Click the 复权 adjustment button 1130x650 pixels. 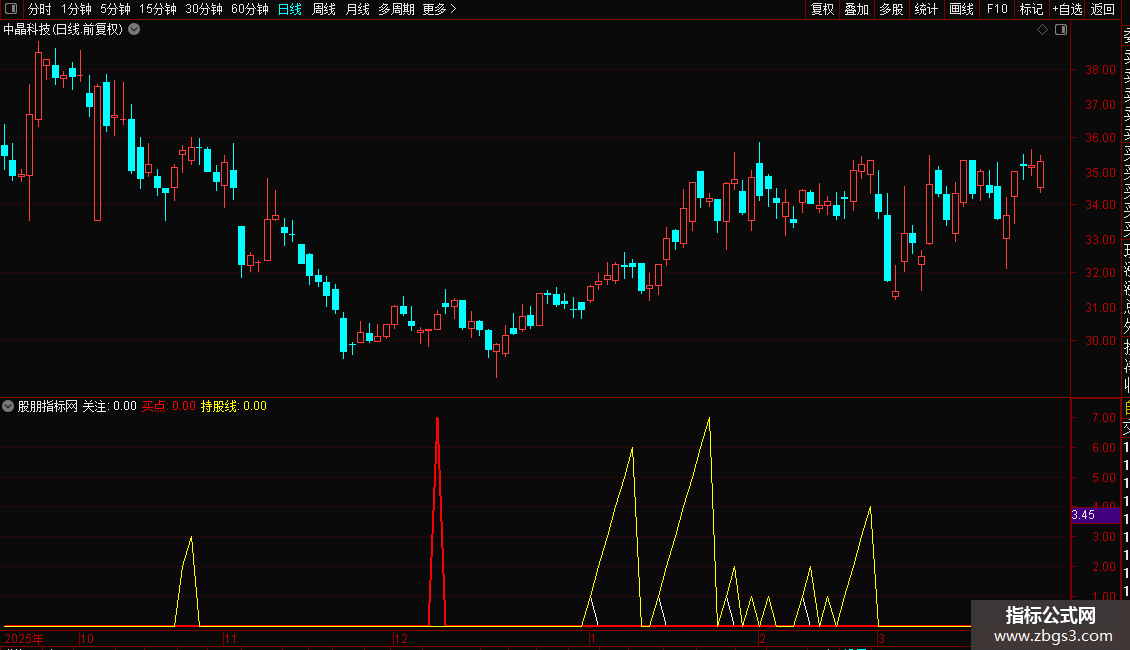(x=822, y=9)
